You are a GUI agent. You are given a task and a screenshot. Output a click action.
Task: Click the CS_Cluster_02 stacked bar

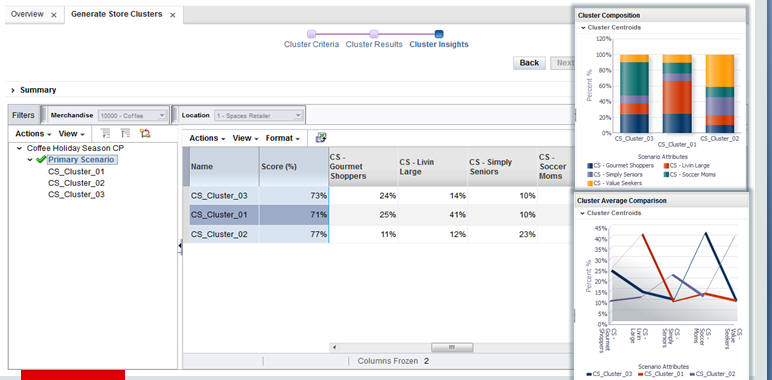pos(720,94)
